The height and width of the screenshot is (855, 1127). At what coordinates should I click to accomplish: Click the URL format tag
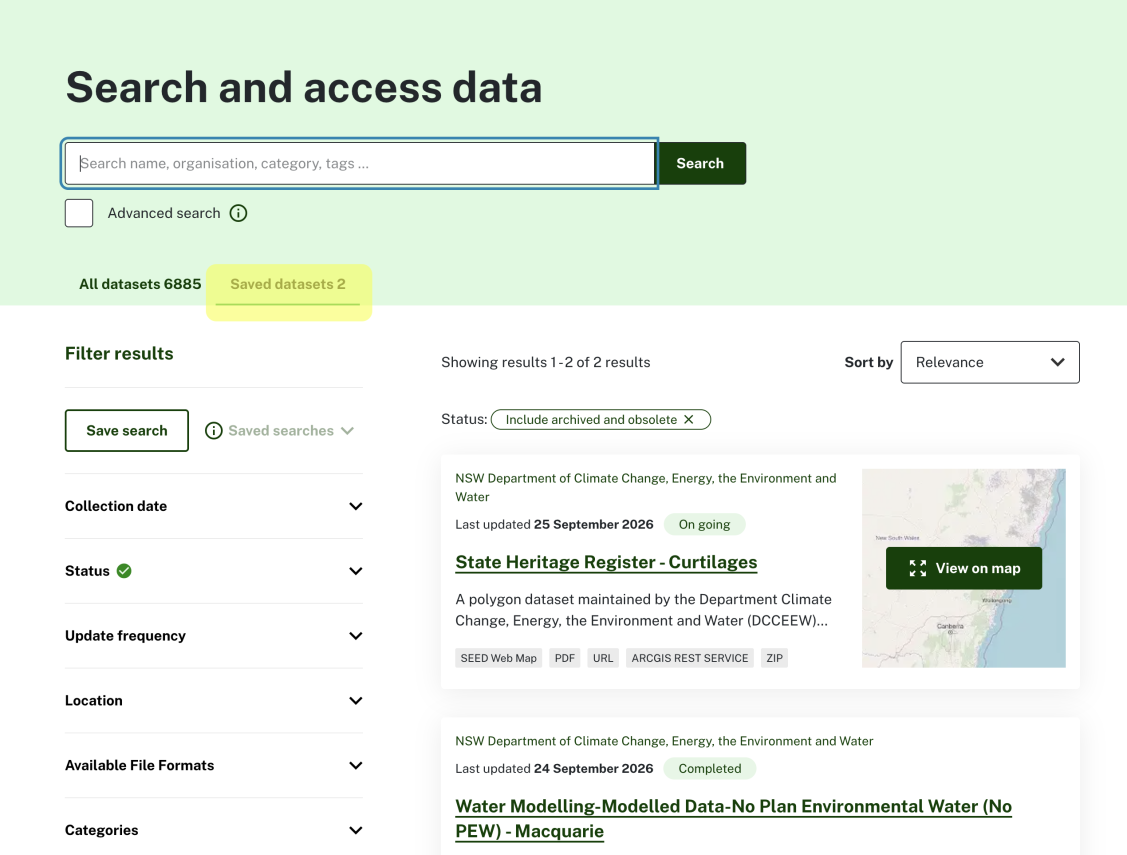tap(603, 658)
